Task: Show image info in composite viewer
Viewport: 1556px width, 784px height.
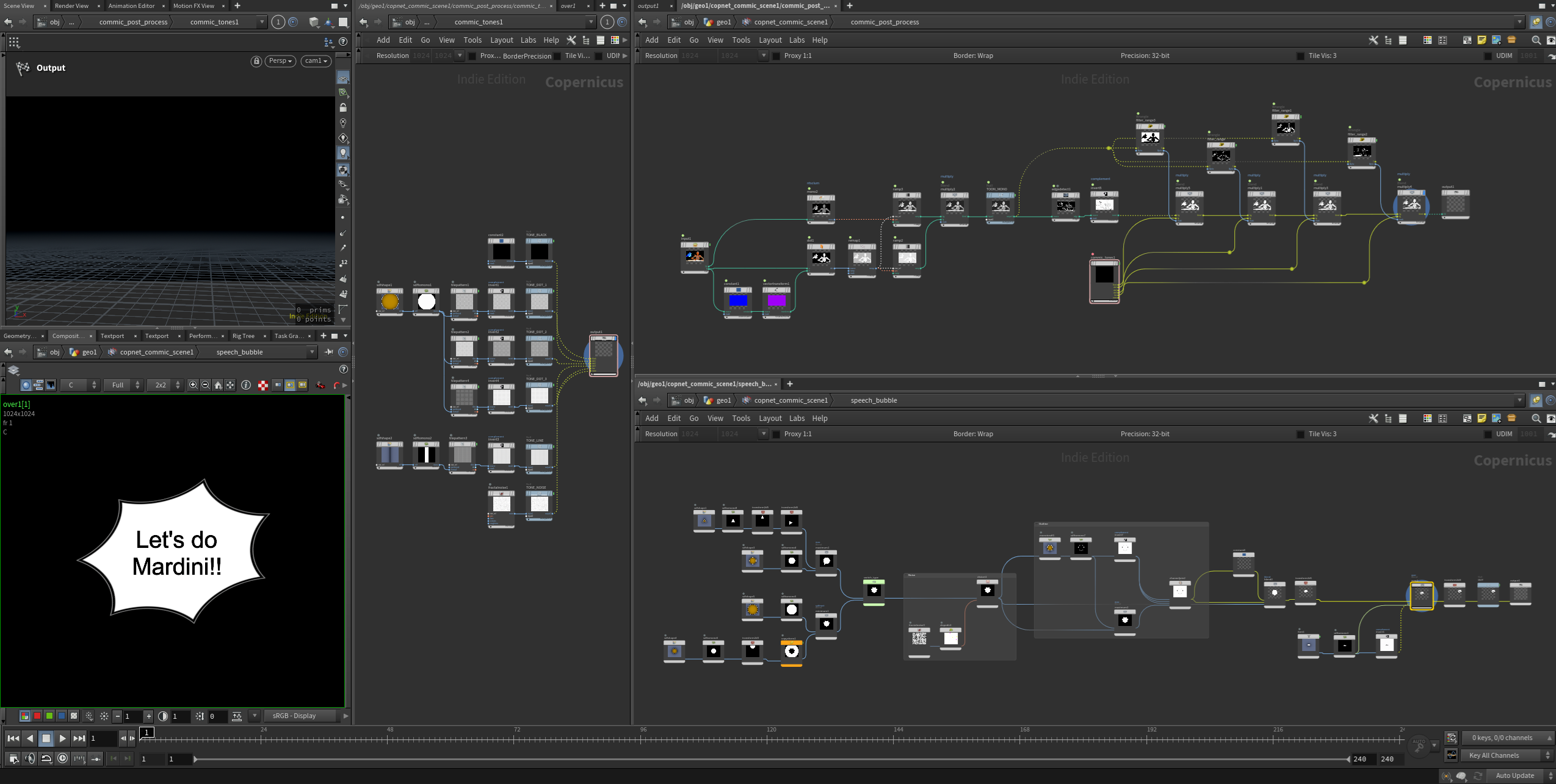Action: [x=246, y=385]
